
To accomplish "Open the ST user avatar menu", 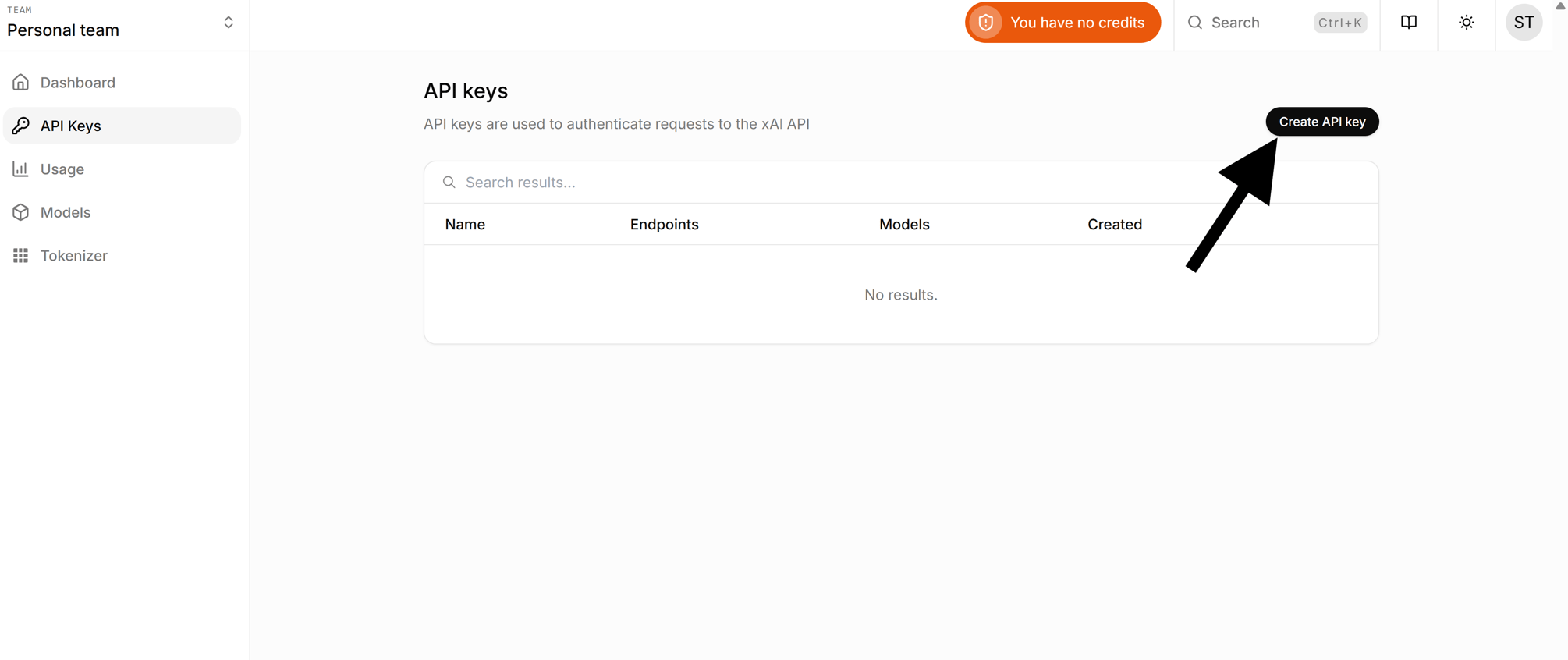I will [1524, 23].
